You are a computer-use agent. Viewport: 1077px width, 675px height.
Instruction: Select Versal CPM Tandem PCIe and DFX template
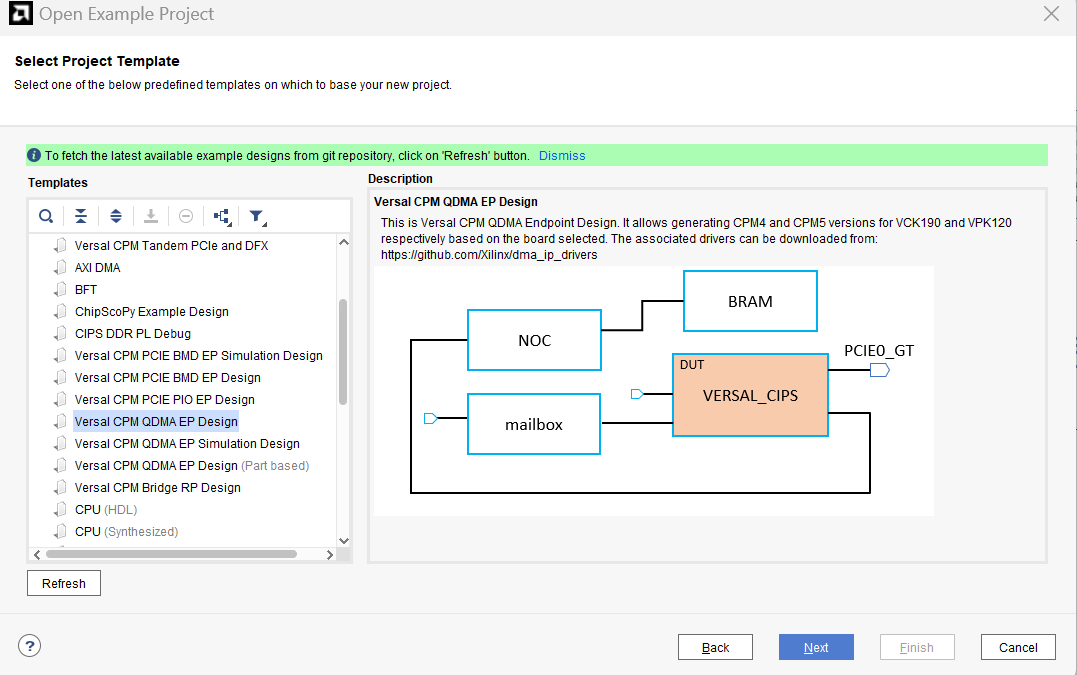coord(171,245)
